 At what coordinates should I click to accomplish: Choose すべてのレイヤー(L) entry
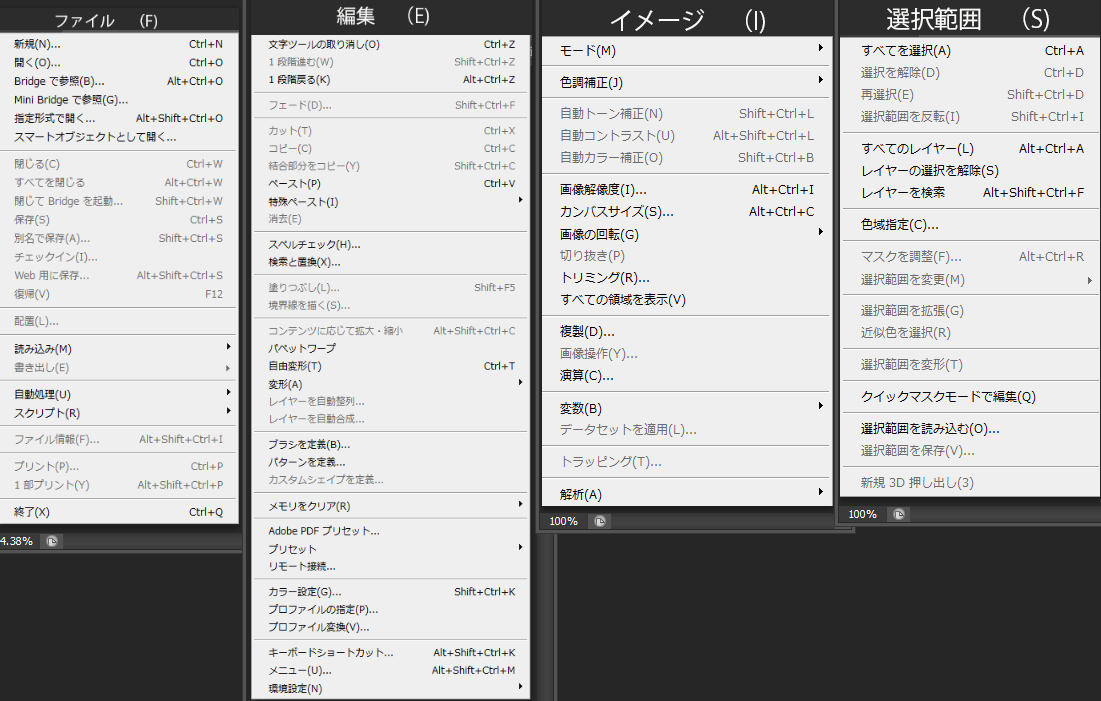pyautogui.click(x=971, y=148)
